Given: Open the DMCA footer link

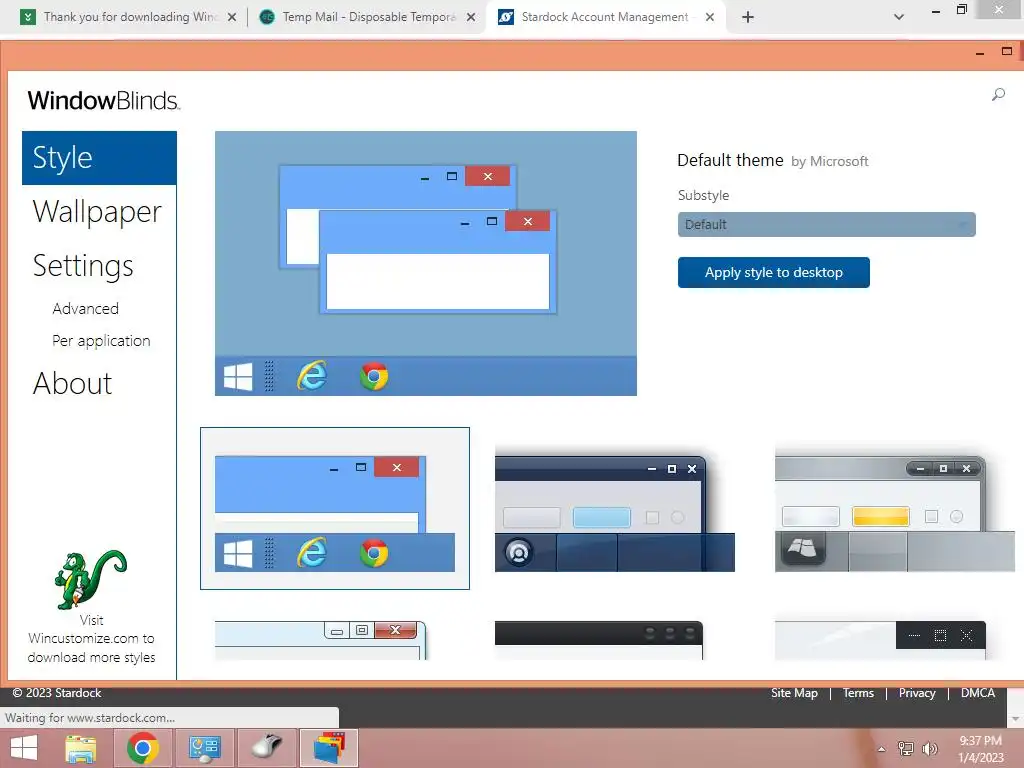Looking at the screenshot, I should pyautogui.click(x=978, y=693).
